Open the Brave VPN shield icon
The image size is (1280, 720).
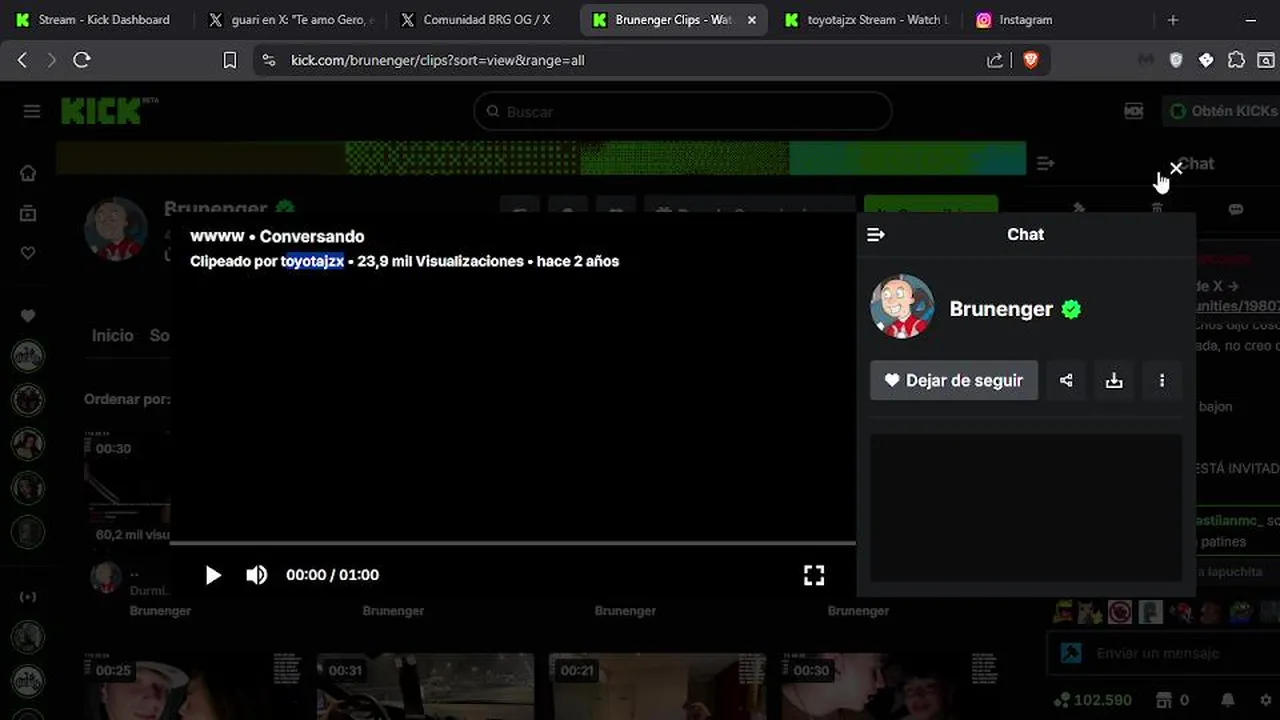1176,60
